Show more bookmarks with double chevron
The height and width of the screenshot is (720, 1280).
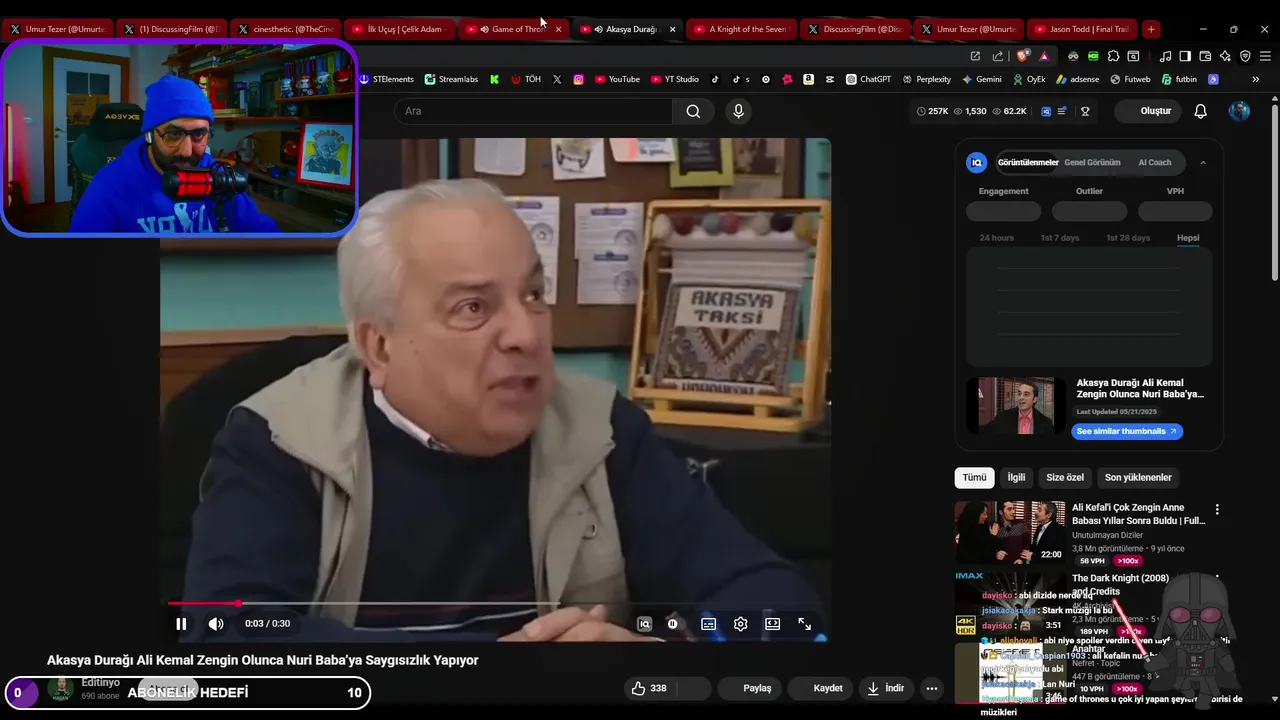(1255, 79)
